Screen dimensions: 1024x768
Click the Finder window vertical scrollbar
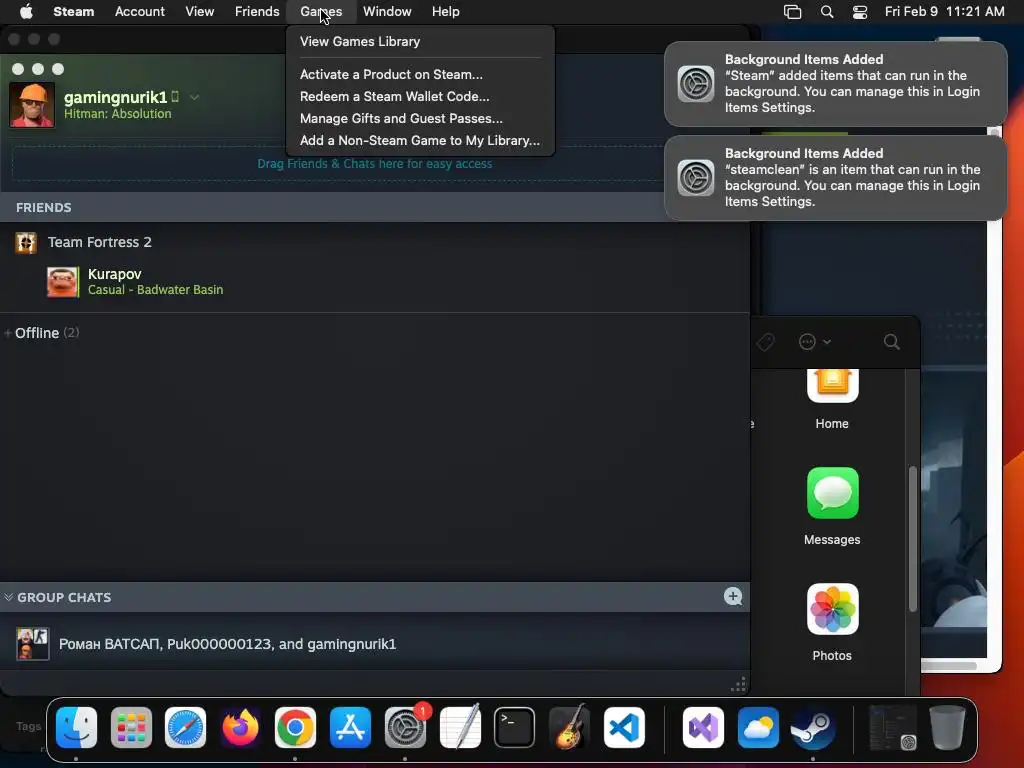(912, 539)
